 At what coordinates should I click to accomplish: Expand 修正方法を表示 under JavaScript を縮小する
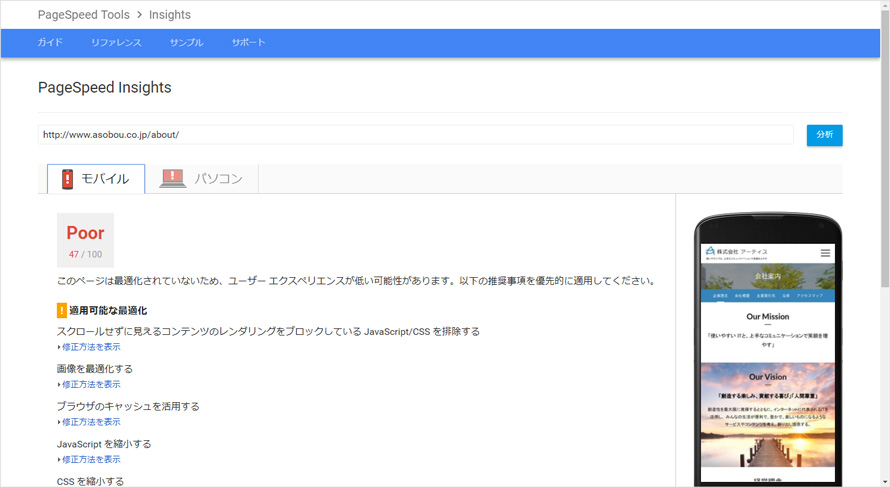[x=91, y=459]
